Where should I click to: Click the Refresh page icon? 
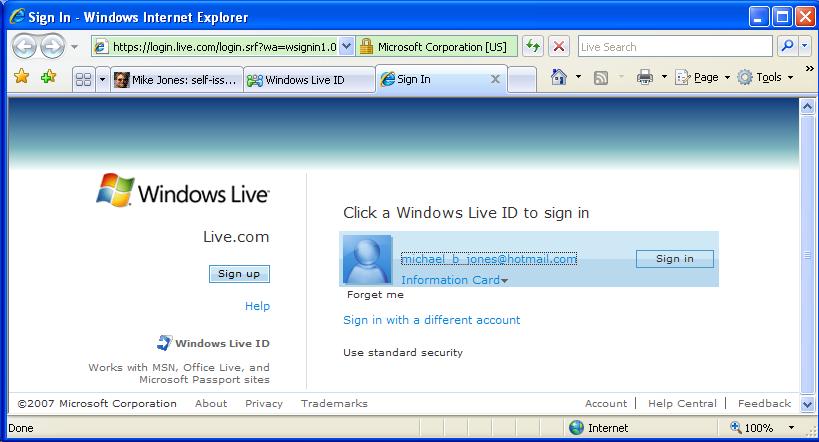click(x=533, y=47)
